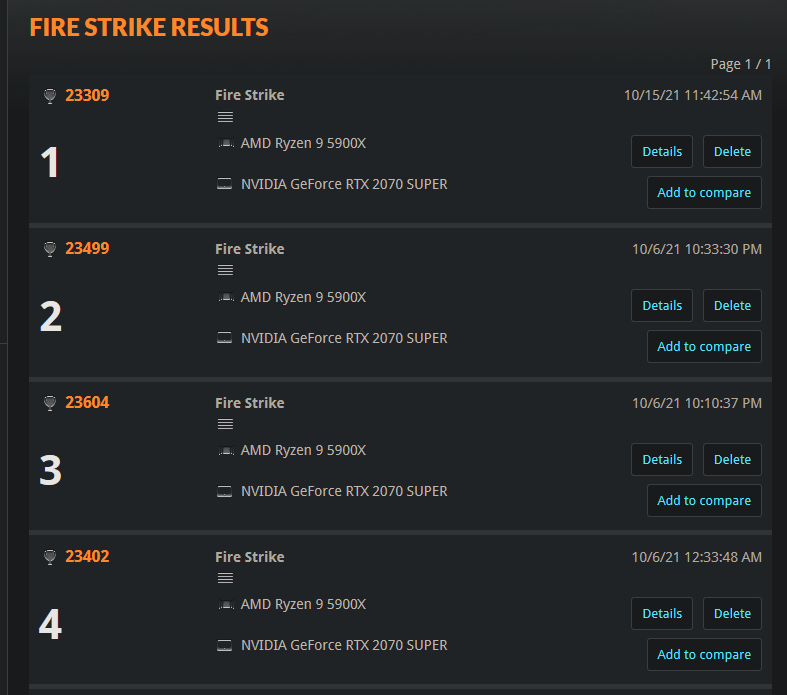Click the GPU card icon in the 23499 result
This screenshot has height=695, width=787.
tap(224, 338)
